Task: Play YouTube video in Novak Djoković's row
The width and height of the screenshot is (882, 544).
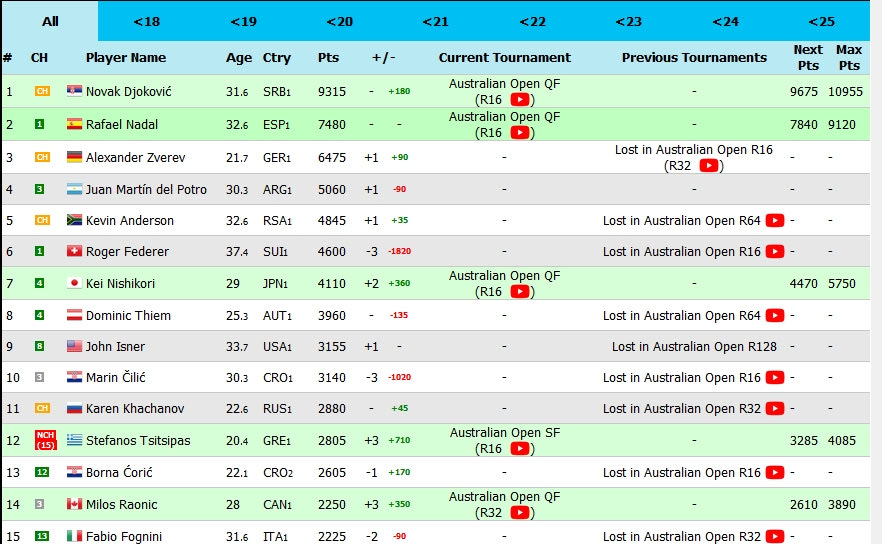Action: coord(520,100)
